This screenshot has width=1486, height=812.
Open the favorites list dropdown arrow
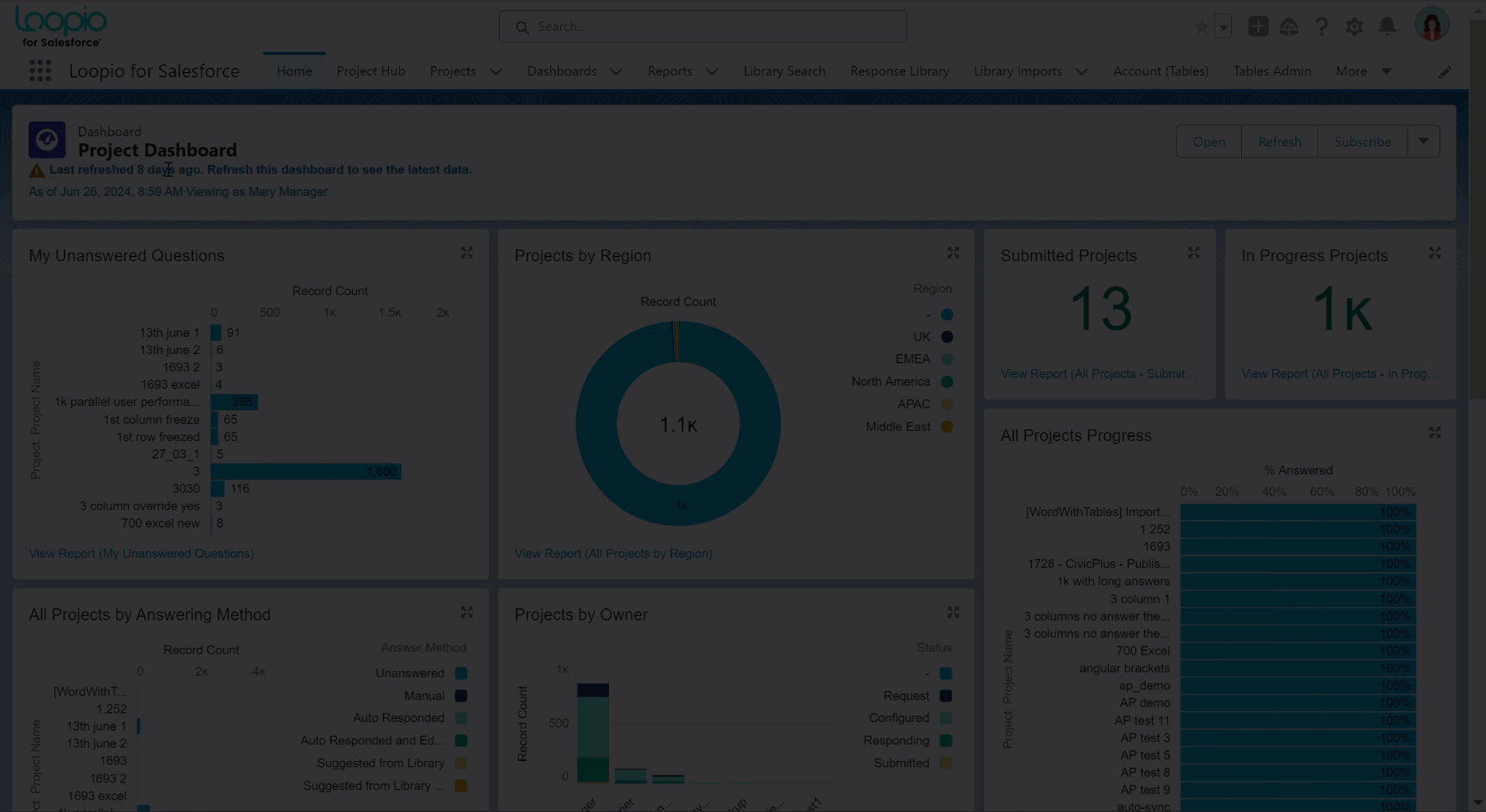(1223, 27)
